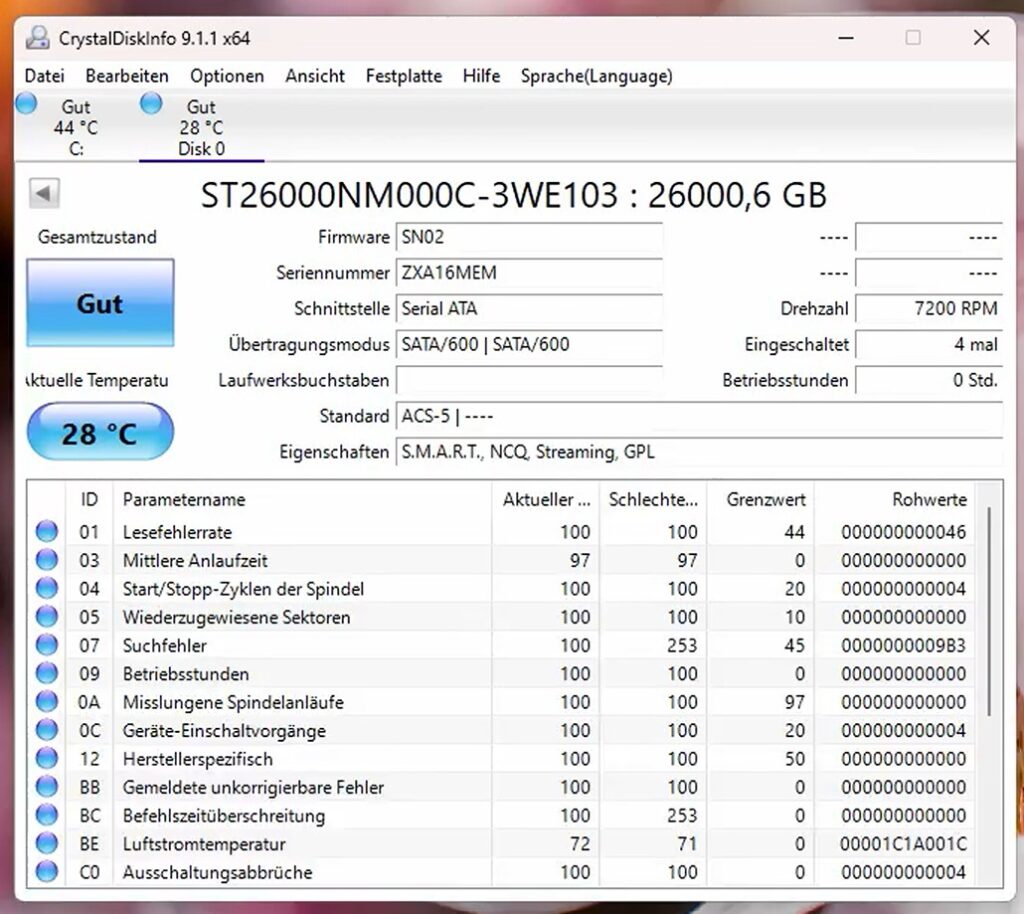This screenshot has height=914, width=1024.
Task: Open the Optionen menu
Action: (227, 76)
